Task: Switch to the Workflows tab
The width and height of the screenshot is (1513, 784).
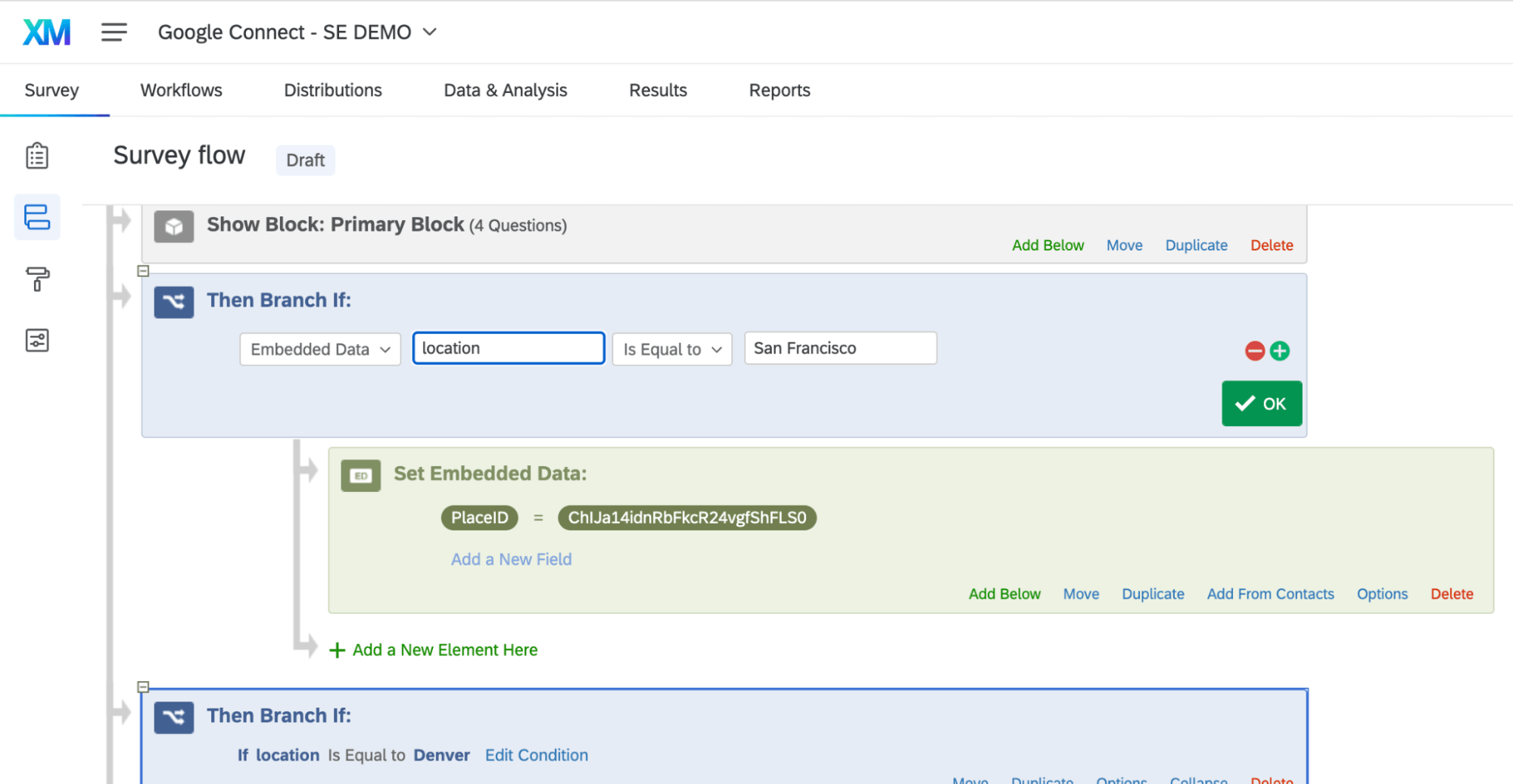Action: pos(182,90)
